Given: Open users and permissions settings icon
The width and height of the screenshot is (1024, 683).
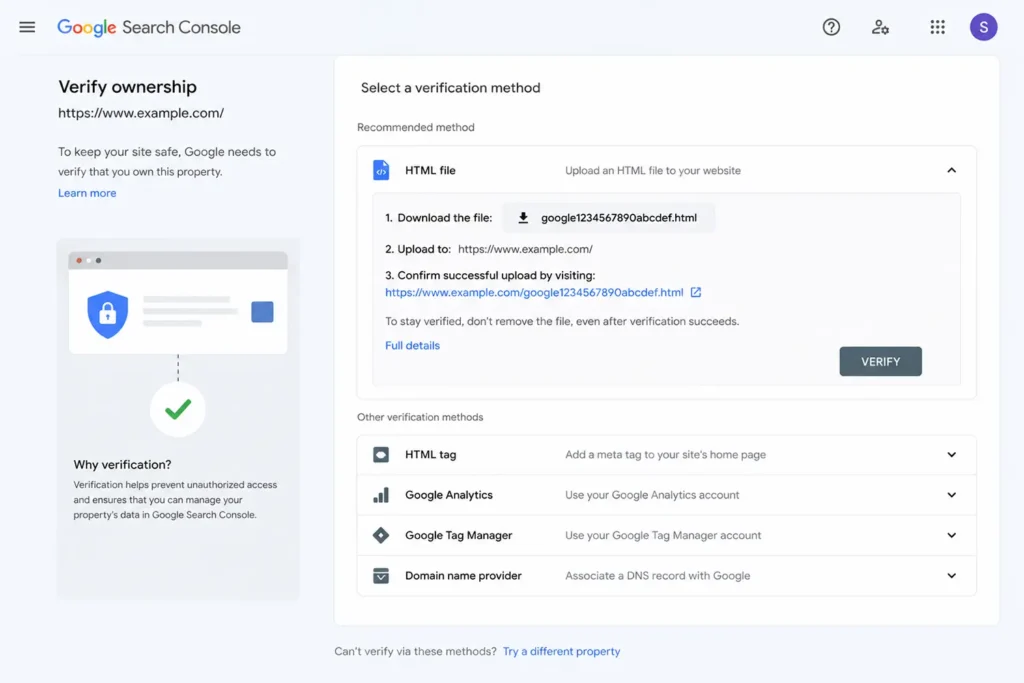Looking at the screenshot, I should click(880, 27).
